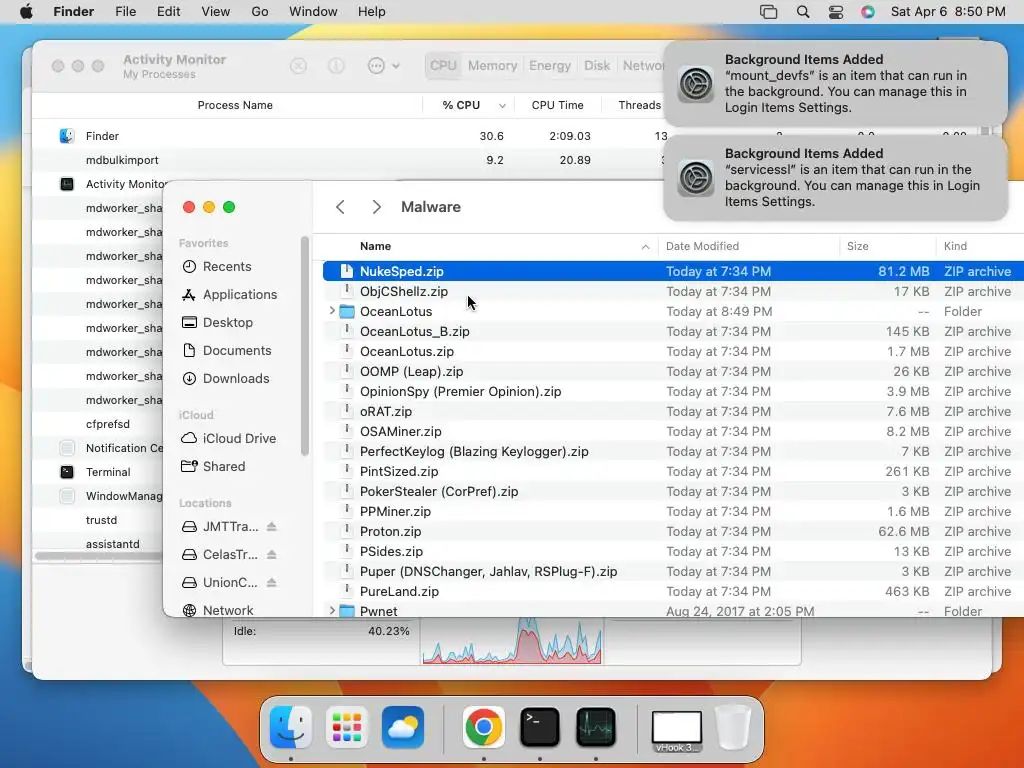Click Finder sidebar scrollbar
Viewport: 1024px width, 768px height.
[x=304, y=346]
